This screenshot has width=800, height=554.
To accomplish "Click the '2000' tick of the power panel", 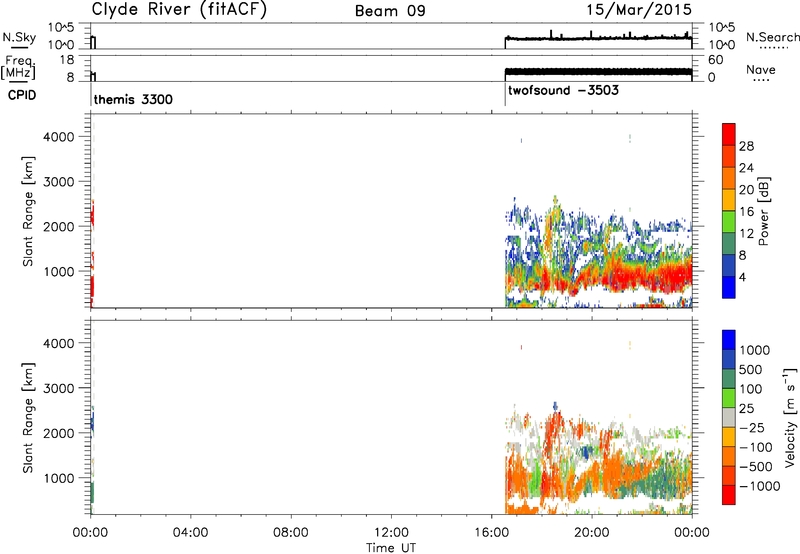I will click(x=58, y=226).
